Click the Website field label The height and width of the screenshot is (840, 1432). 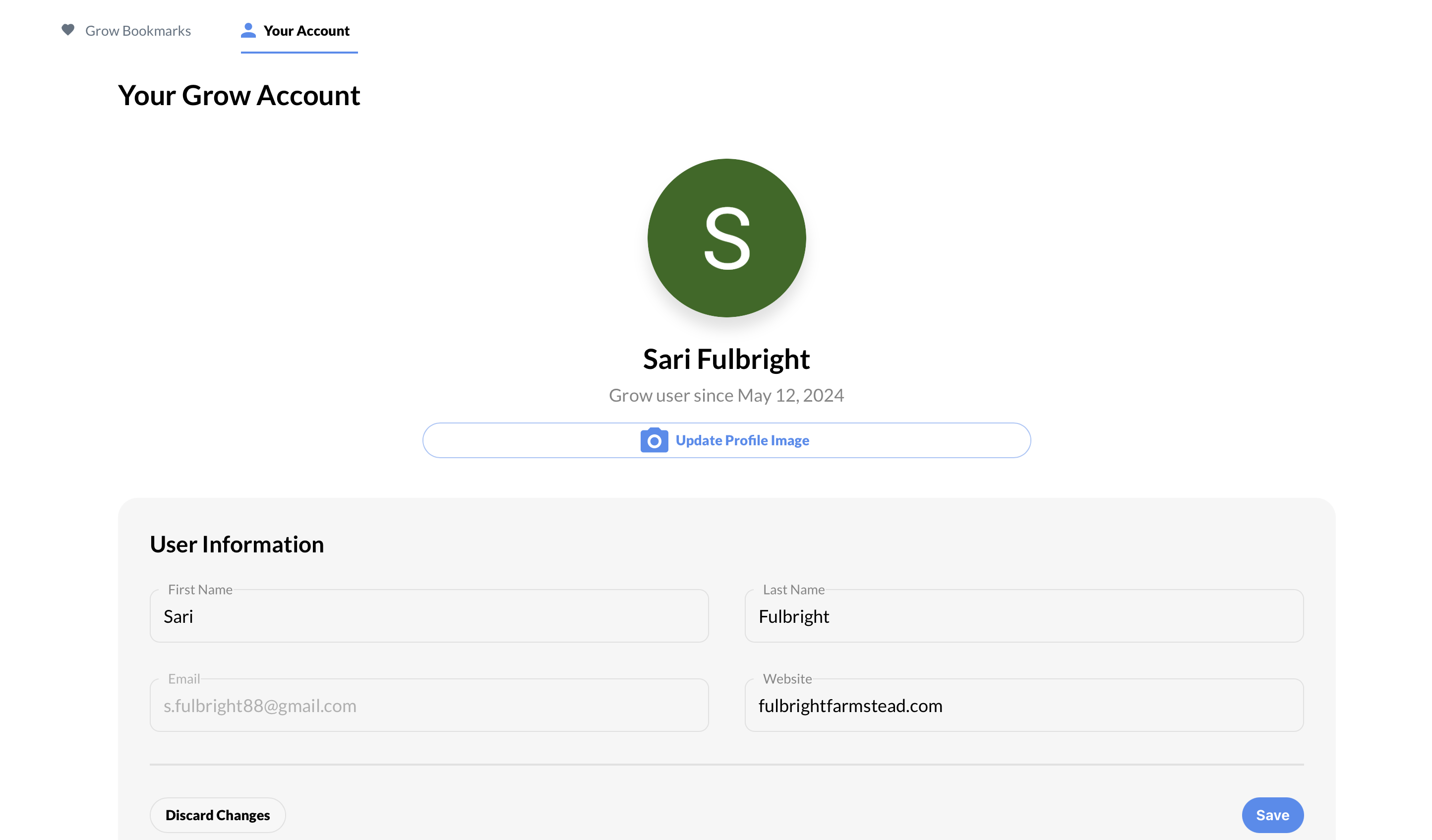(x=787, y=678)
